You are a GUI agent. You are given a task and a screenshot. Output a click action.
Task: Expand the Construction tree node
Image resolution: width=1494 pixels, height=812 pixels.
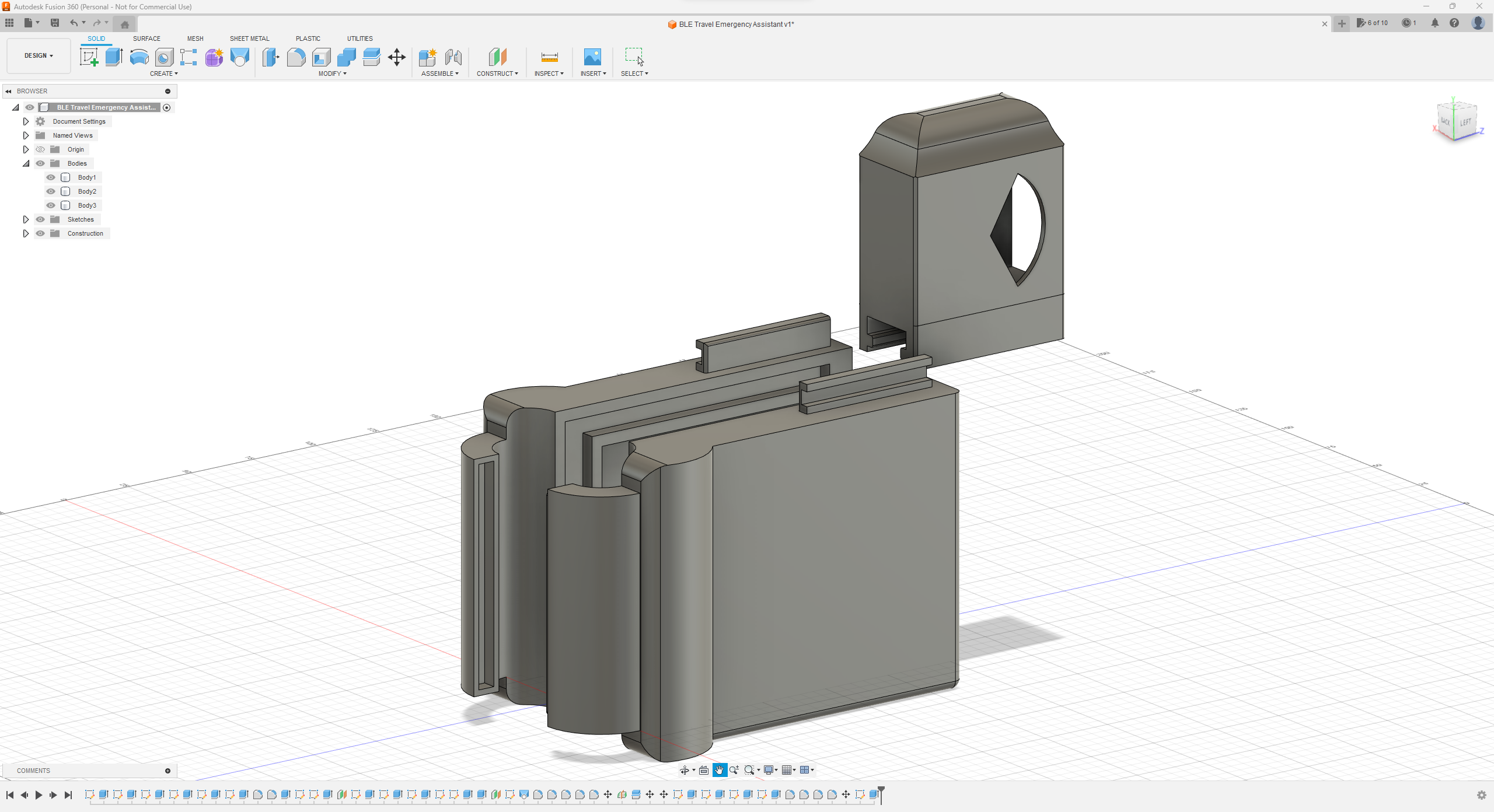25,233
